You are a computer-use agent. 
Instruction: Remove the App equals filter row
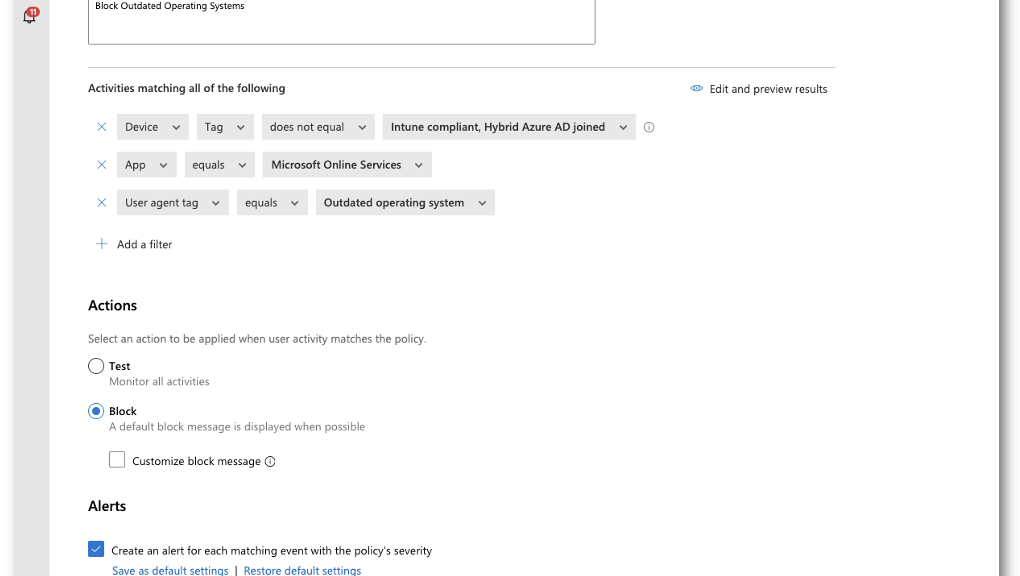point(101,165)
